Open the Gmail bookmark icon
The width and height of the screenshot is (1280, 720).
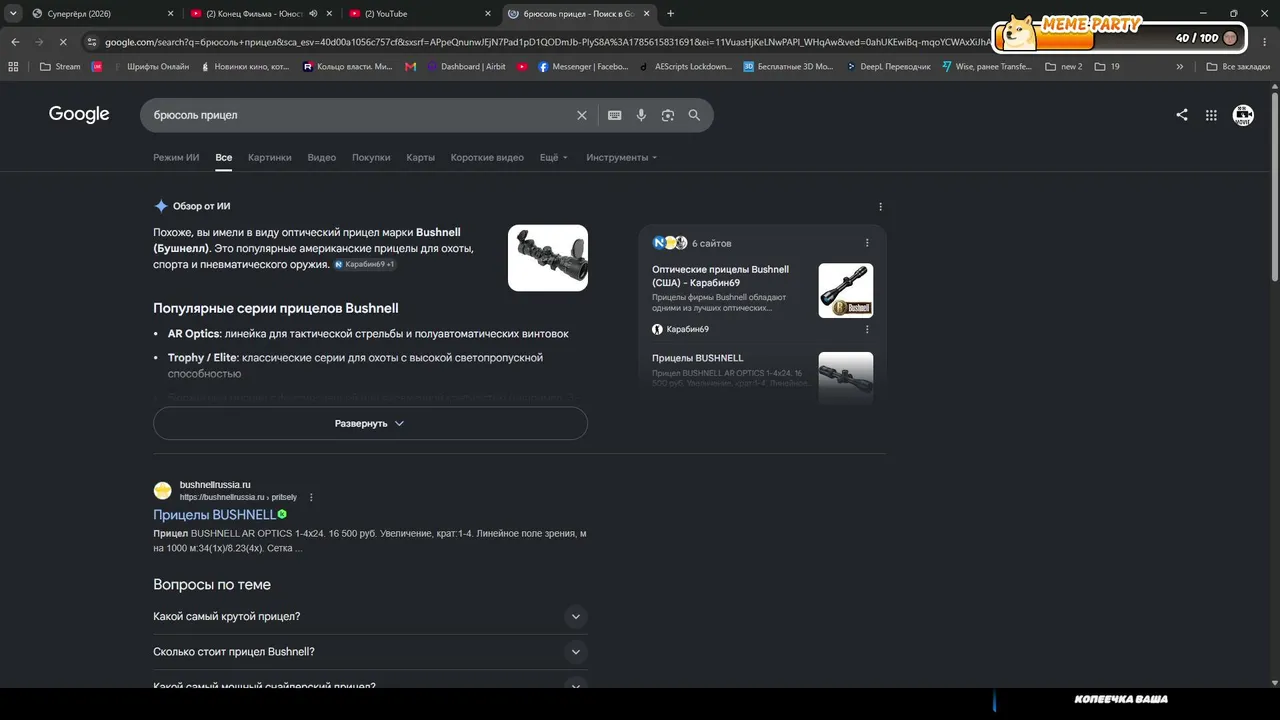coord(410,67)
